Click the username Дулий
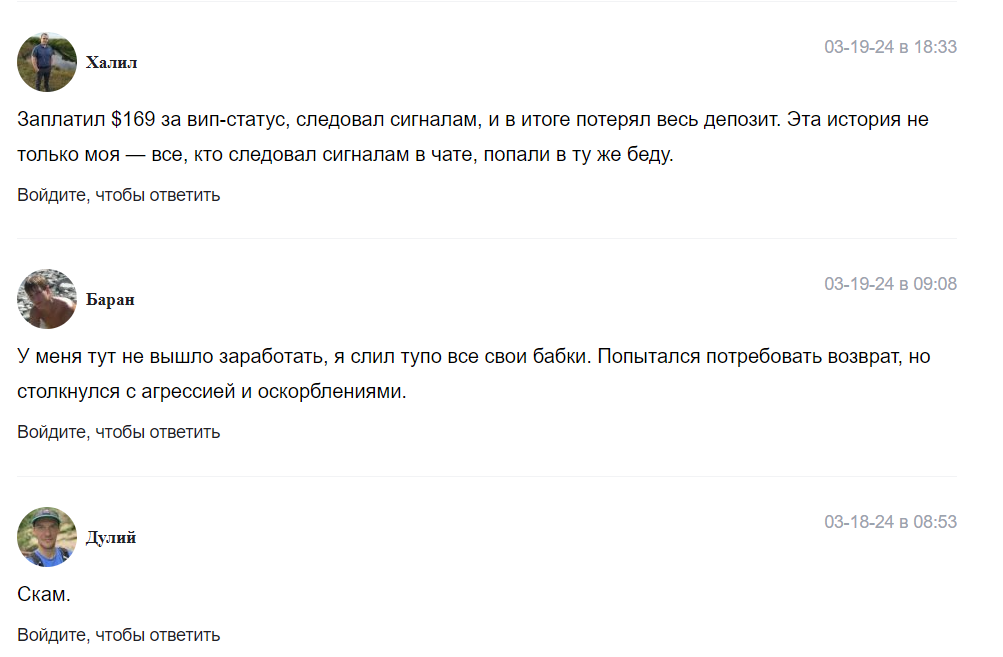This screenshot has height=657, width=1003. (111, 538)
